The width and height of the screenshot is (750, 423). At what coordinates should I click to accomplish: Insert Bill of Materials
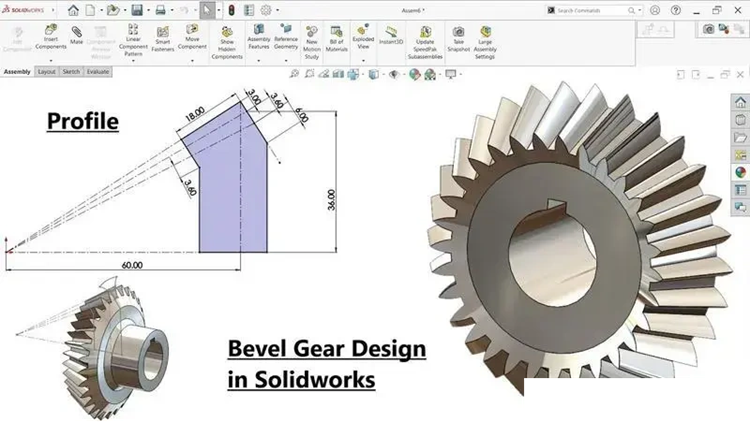337,39
